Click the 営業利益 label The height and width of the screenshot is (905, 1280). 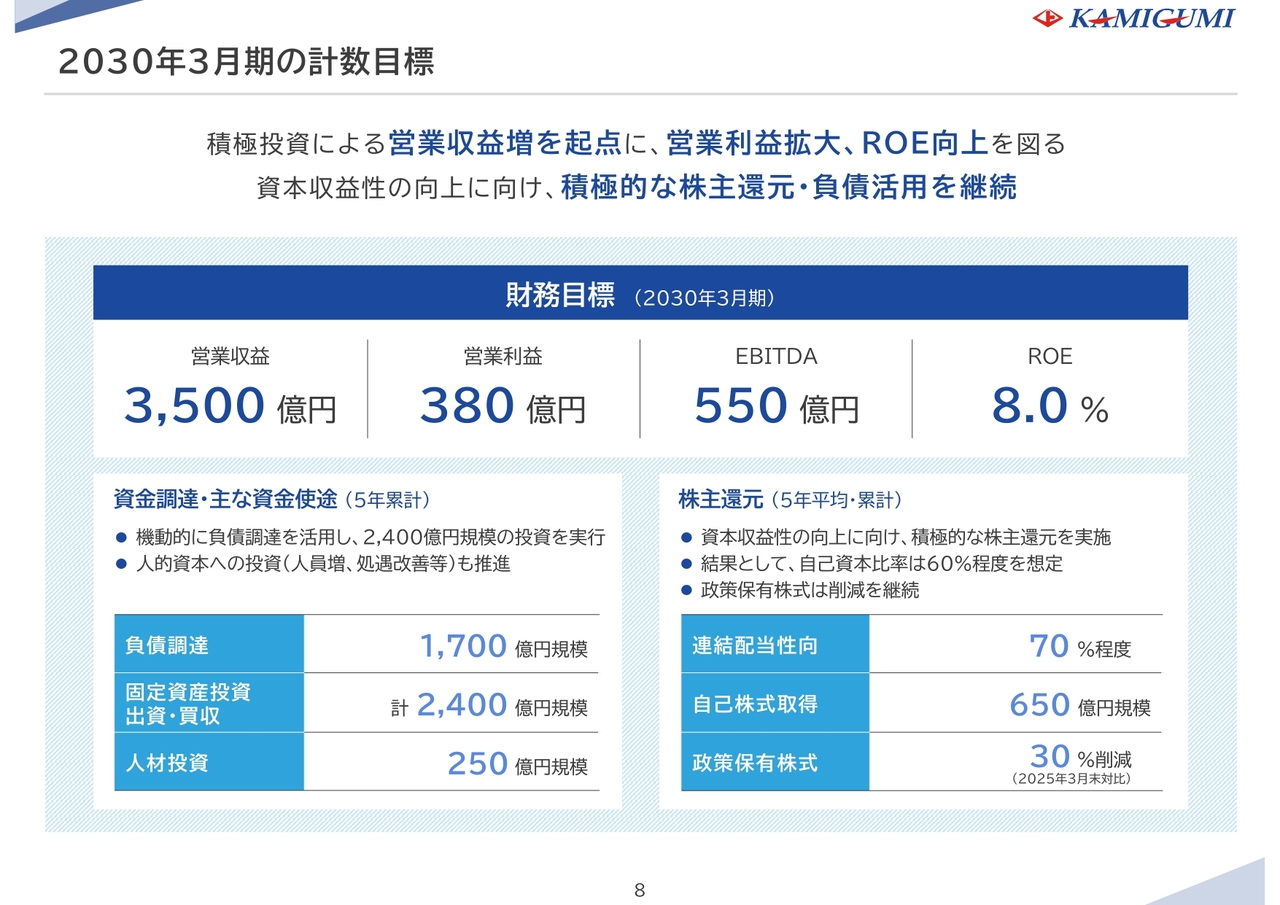click(503, 356)
